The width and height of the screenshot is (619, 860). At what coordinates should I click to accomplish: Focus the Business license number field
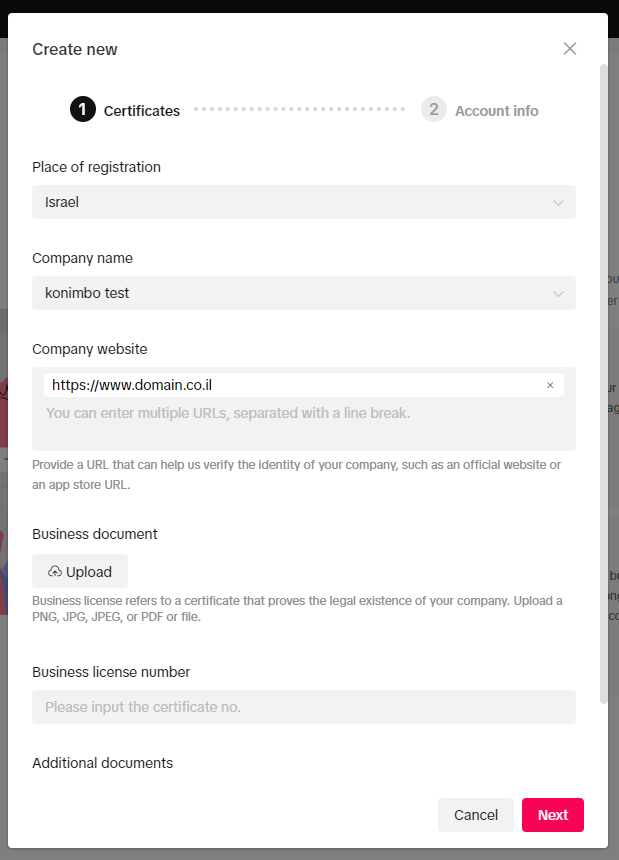pos(304,707)
